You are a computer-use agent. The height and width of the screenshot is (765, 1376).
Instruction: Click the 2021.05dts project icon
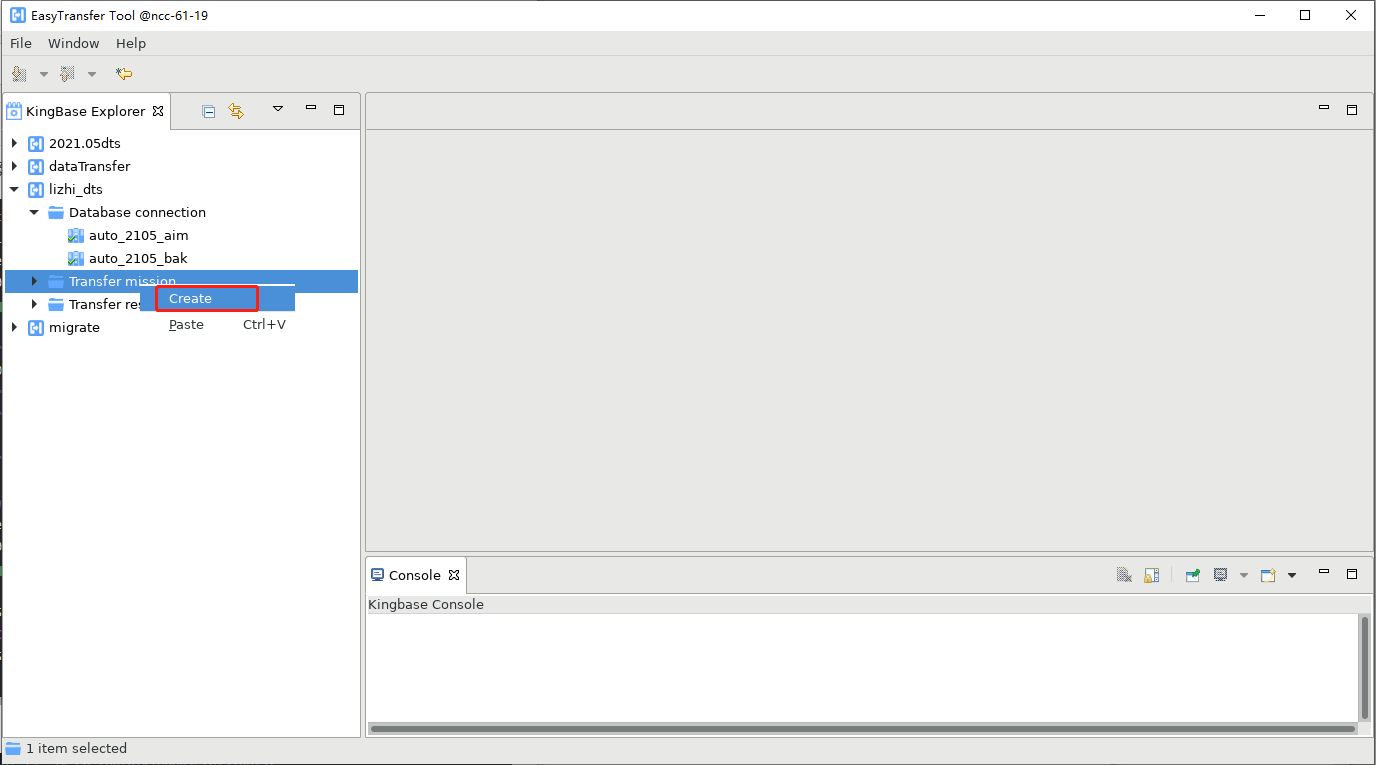pyautogui.click(x=36, y=143)
